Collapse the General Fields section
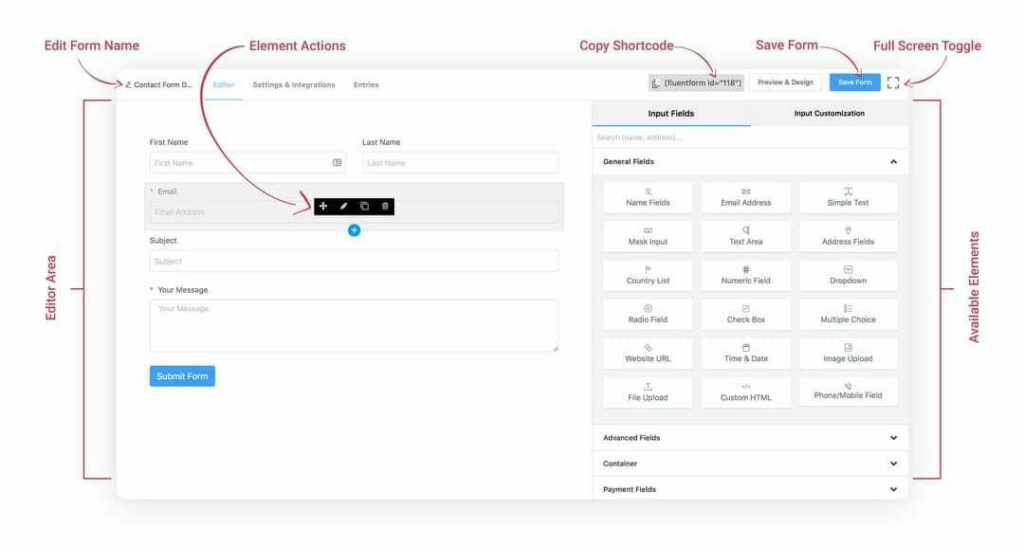This screenshot has width=1024, height=546. tap(893, 162)
